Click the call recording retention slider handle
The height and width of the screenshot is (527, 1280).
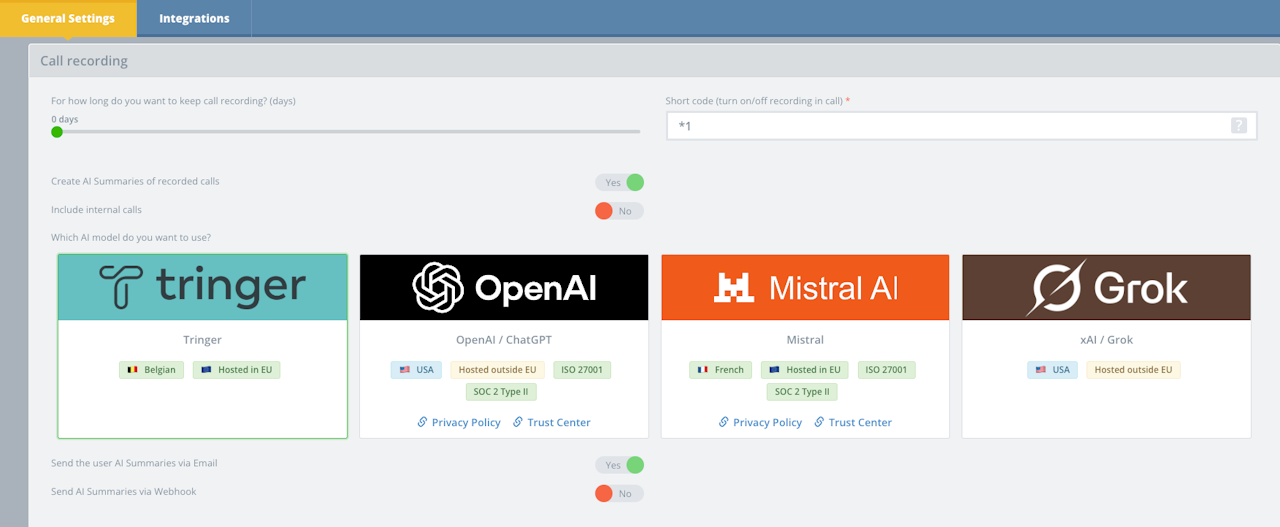(57, 131)
